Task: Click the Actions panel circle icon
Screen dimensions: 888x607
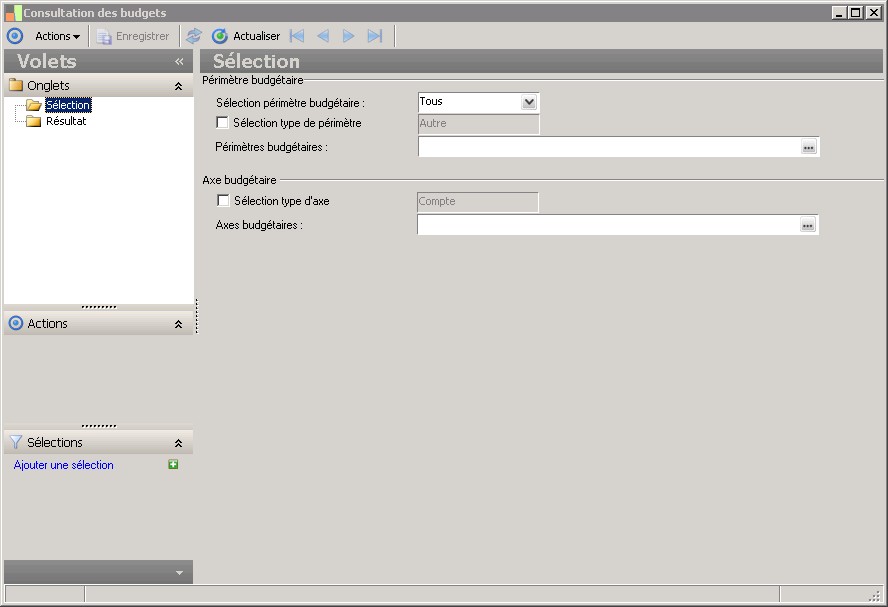Action: (x=16, y=323)
